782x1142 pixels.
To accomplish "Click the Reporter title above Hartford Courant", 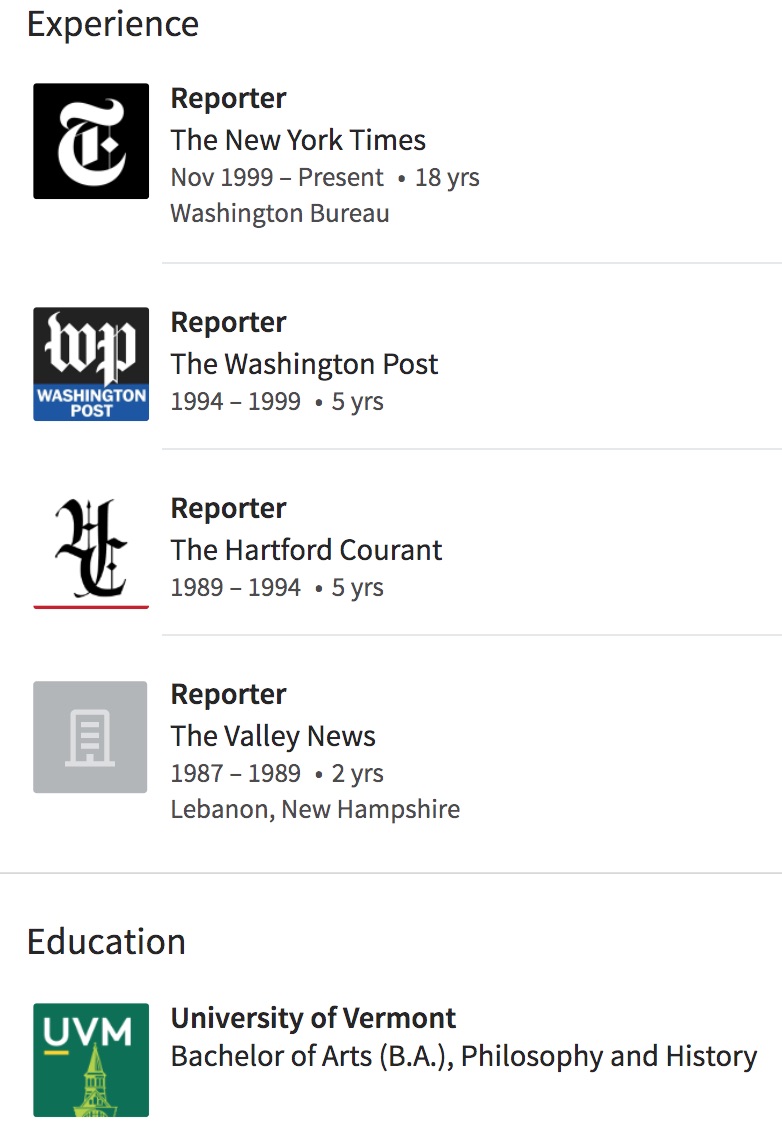I will pyautogui.click(x=228, y=508).
